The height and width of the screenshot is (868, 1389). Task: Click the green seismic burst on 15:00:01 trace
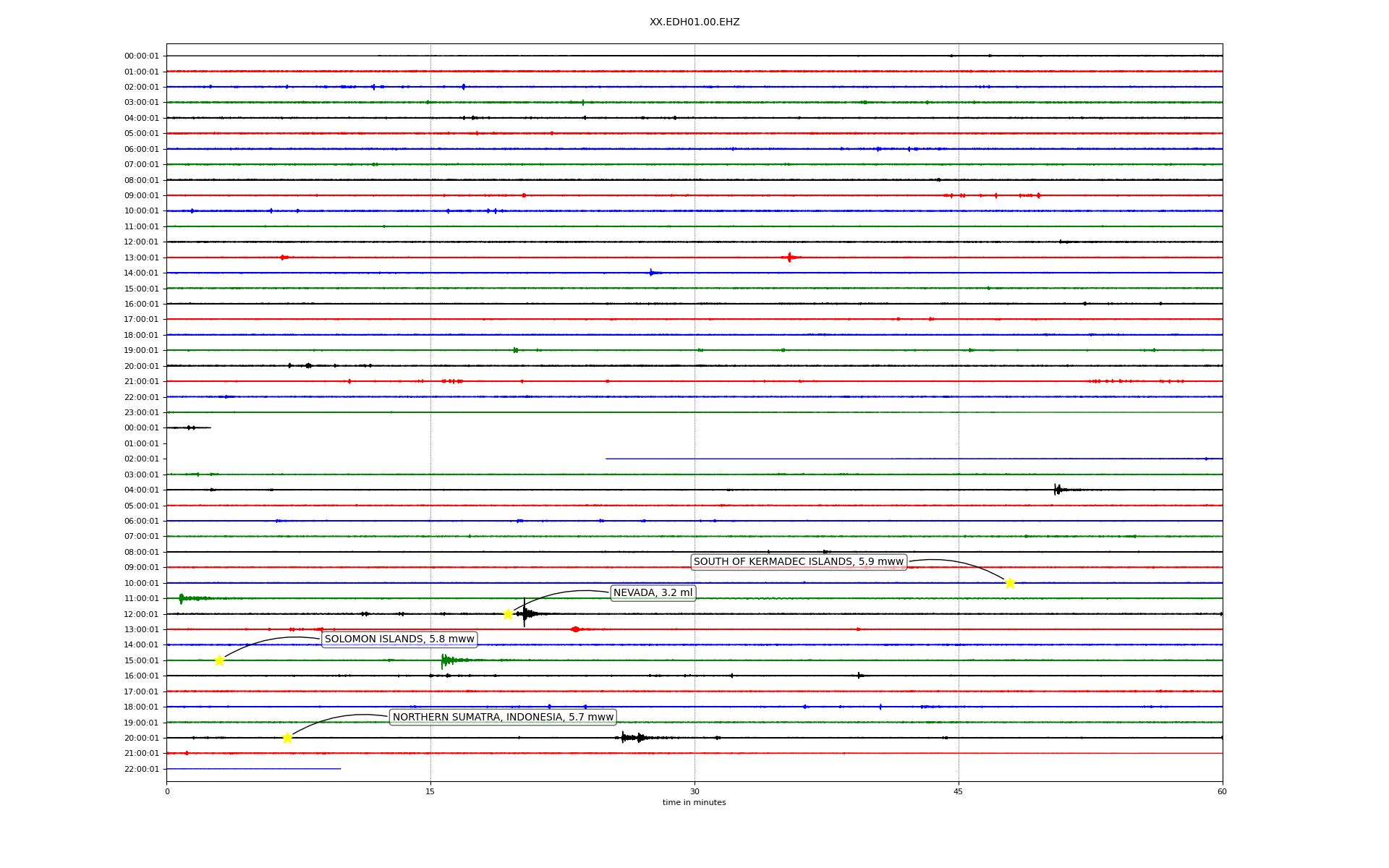tap(447, 660)
